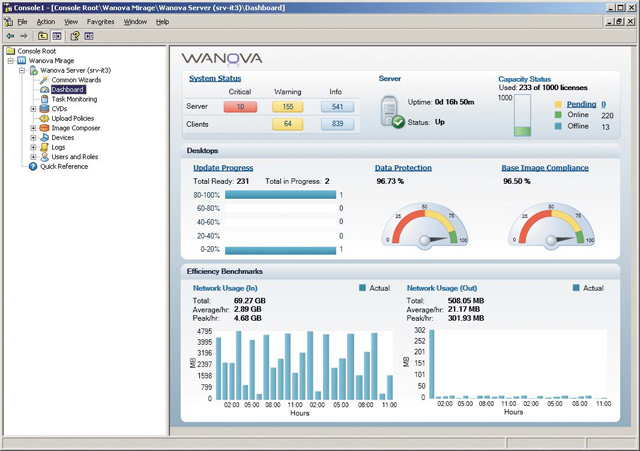
Task: Click the license capacity bar gauge
Action: 522,115
